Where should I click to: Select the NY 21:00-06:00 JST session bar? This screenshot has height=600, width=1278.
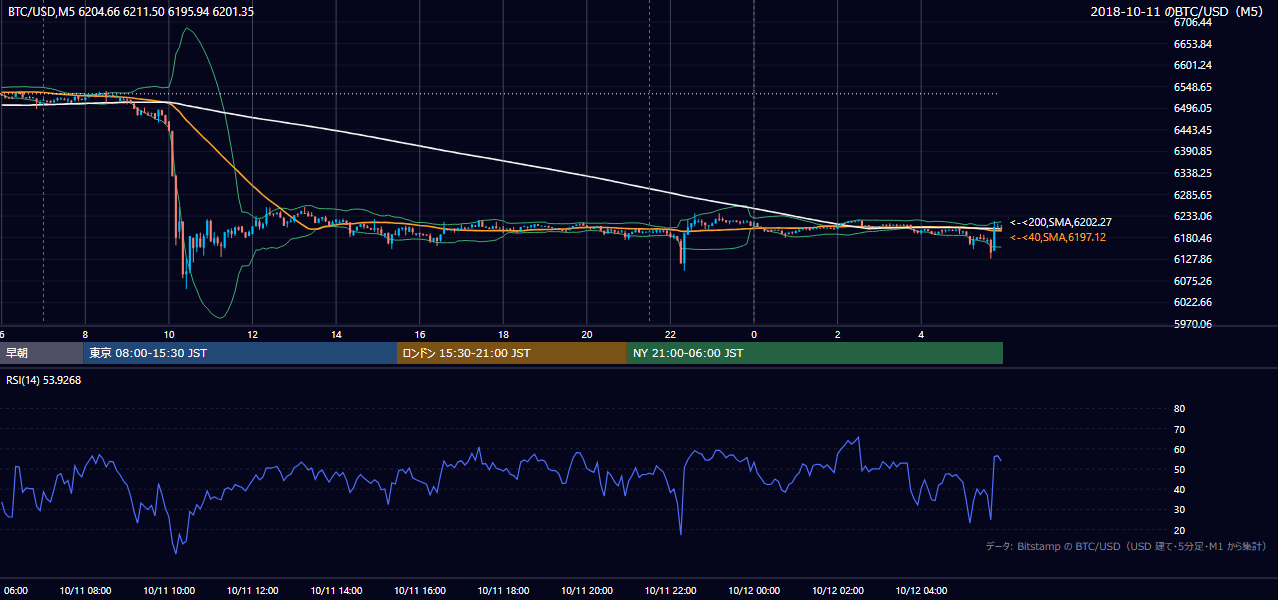(x=815, y=353)
